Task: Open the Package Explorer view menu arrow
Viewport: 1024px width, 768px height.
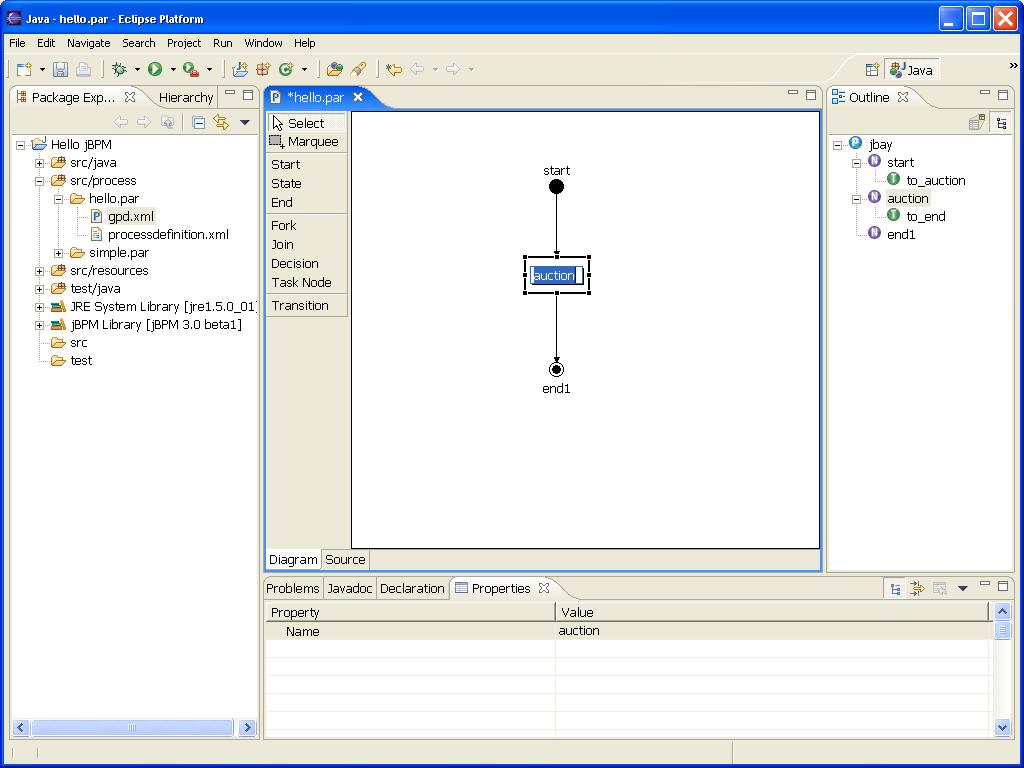Action: coord(245,122)
